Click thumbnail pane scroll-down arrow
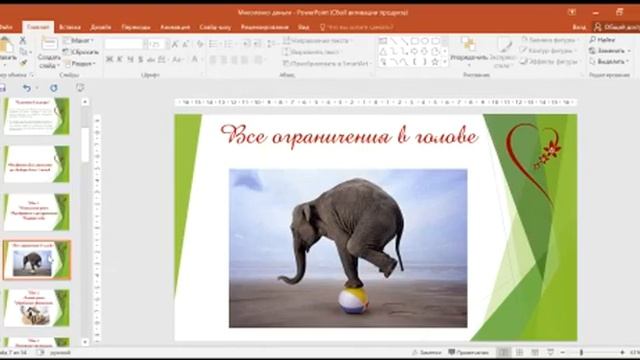640x360 pixels. [x=85, y=342]
